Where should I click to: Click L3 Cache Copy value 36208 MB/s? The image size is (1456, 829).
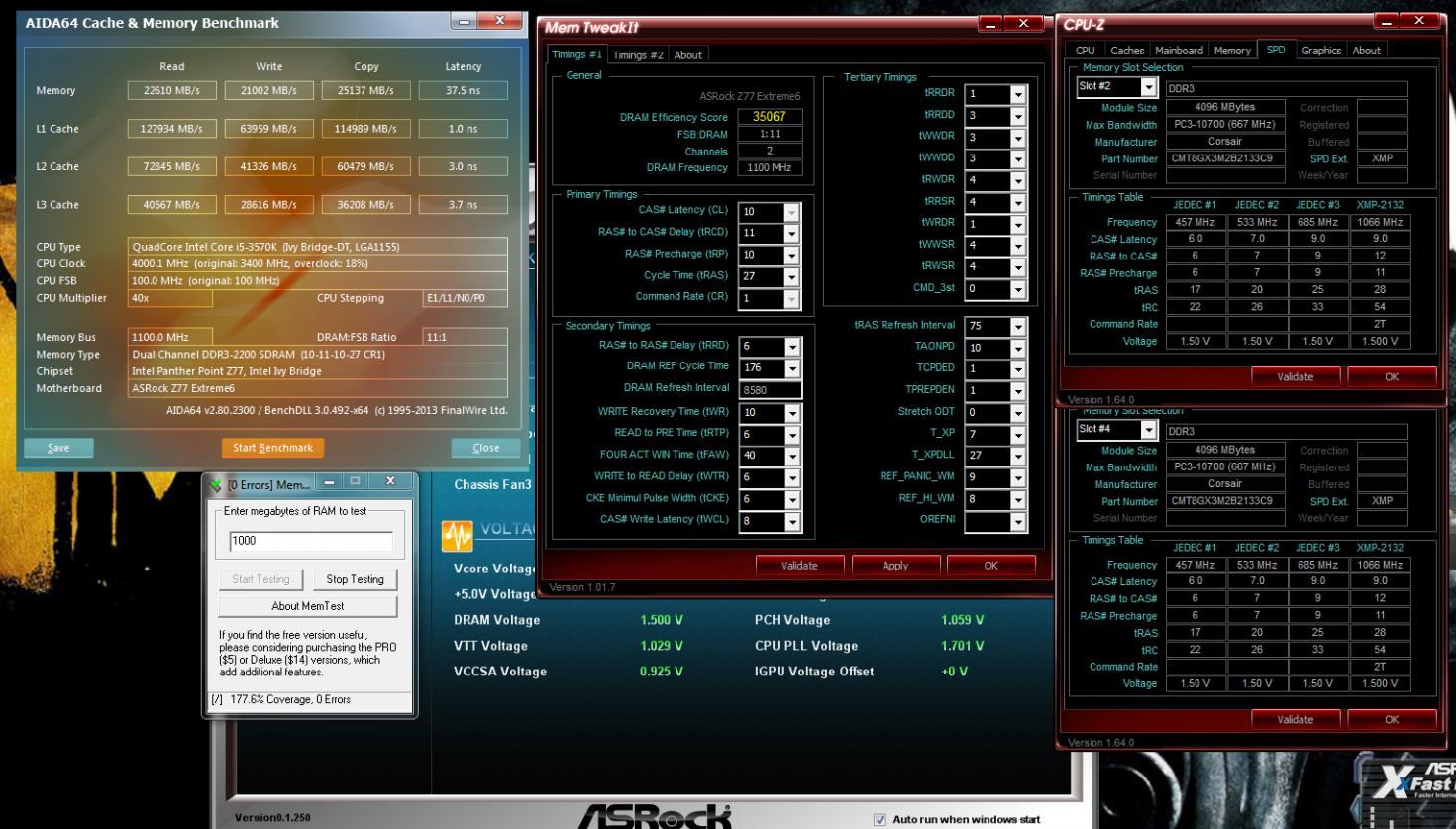(365, 205)
